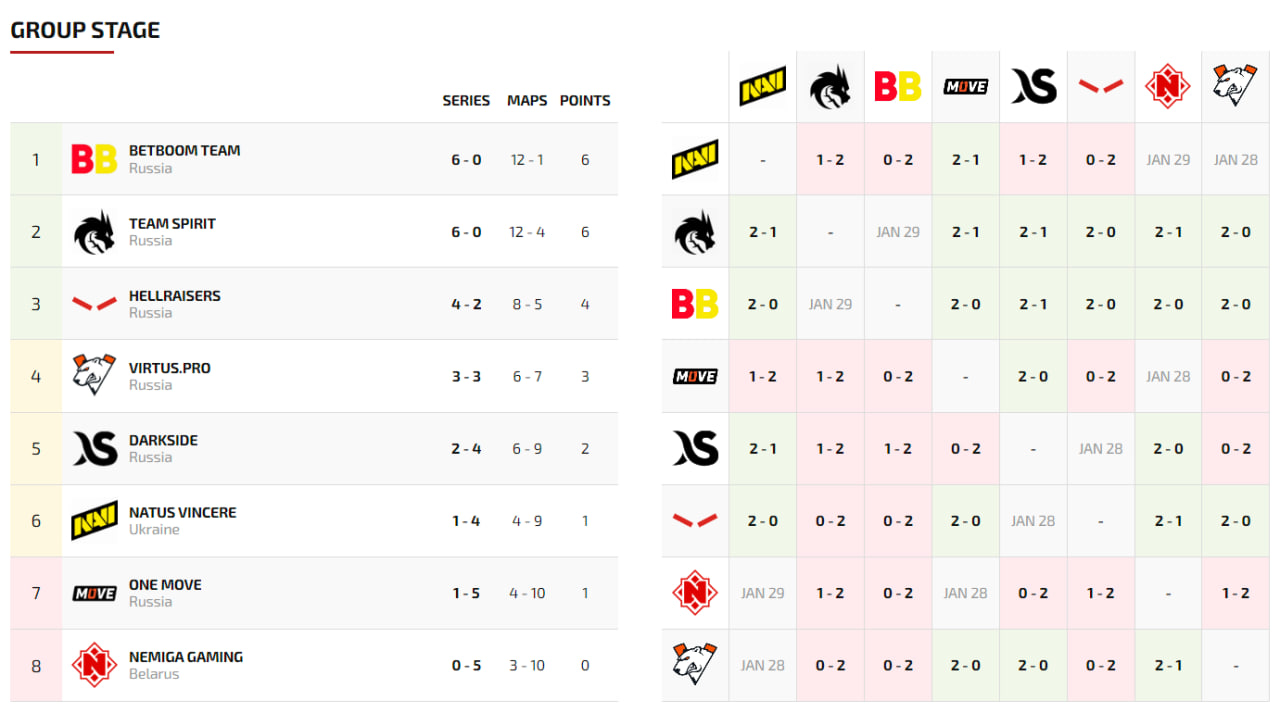1280x713 pixels.
Task: Open NAVI vs Nemiga JAN 29 match cell
Action: (1168, 160)
